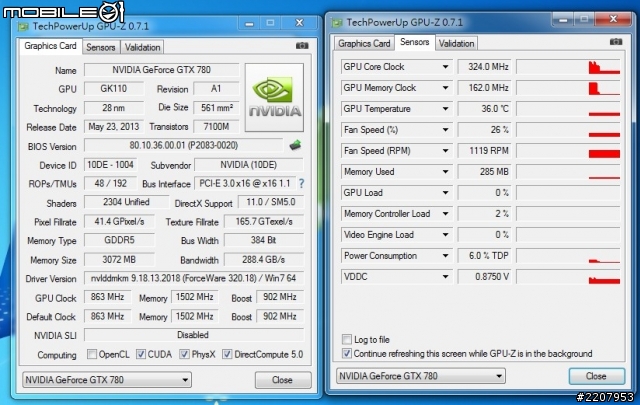Image resolution: width=640 pixels, height=405 pixels.
Task: Open the Video Engine Load dropdown
Action: pyautogui.click(x=445, y=235)
